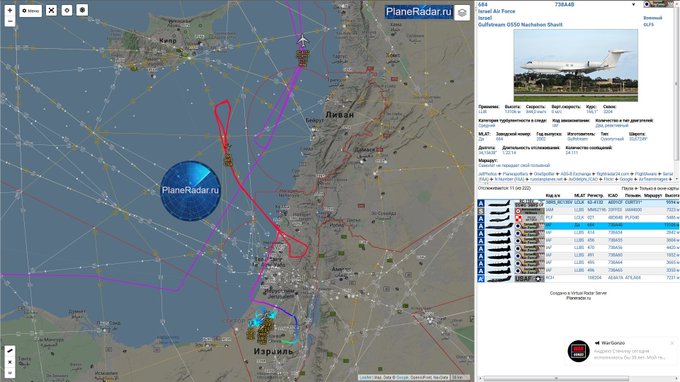This screenshot has width=680, height=382.
Task: Click the S source badge in IAM row
Action: click(x=481, y=211)
